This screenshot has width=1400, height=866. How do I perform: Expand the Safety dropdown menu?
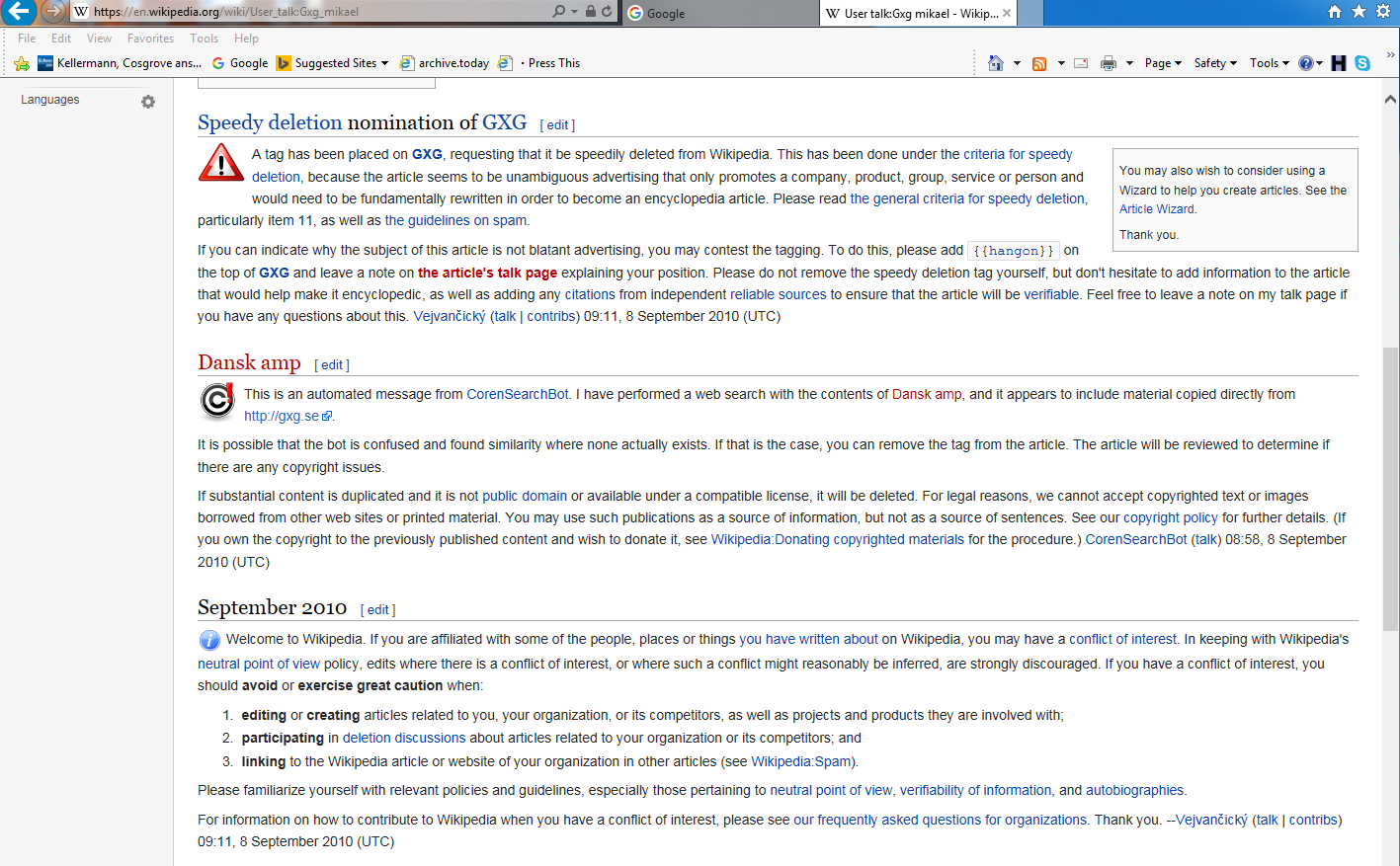click(1215, 63)
